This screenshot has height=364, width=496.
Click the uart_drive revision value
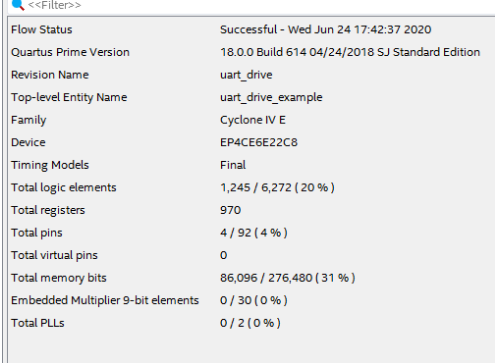pyautogui.click(x=246, y=75)
